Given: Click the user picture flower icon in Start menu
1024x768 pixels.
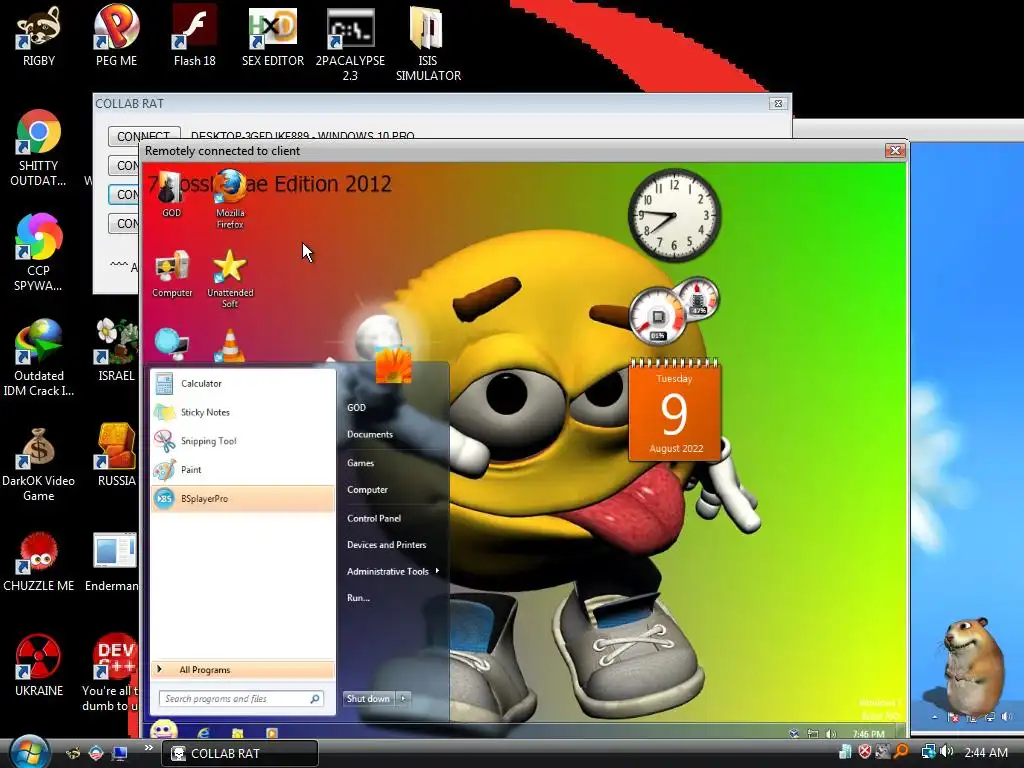Looking at the screenshot, I should click(393, 364).
